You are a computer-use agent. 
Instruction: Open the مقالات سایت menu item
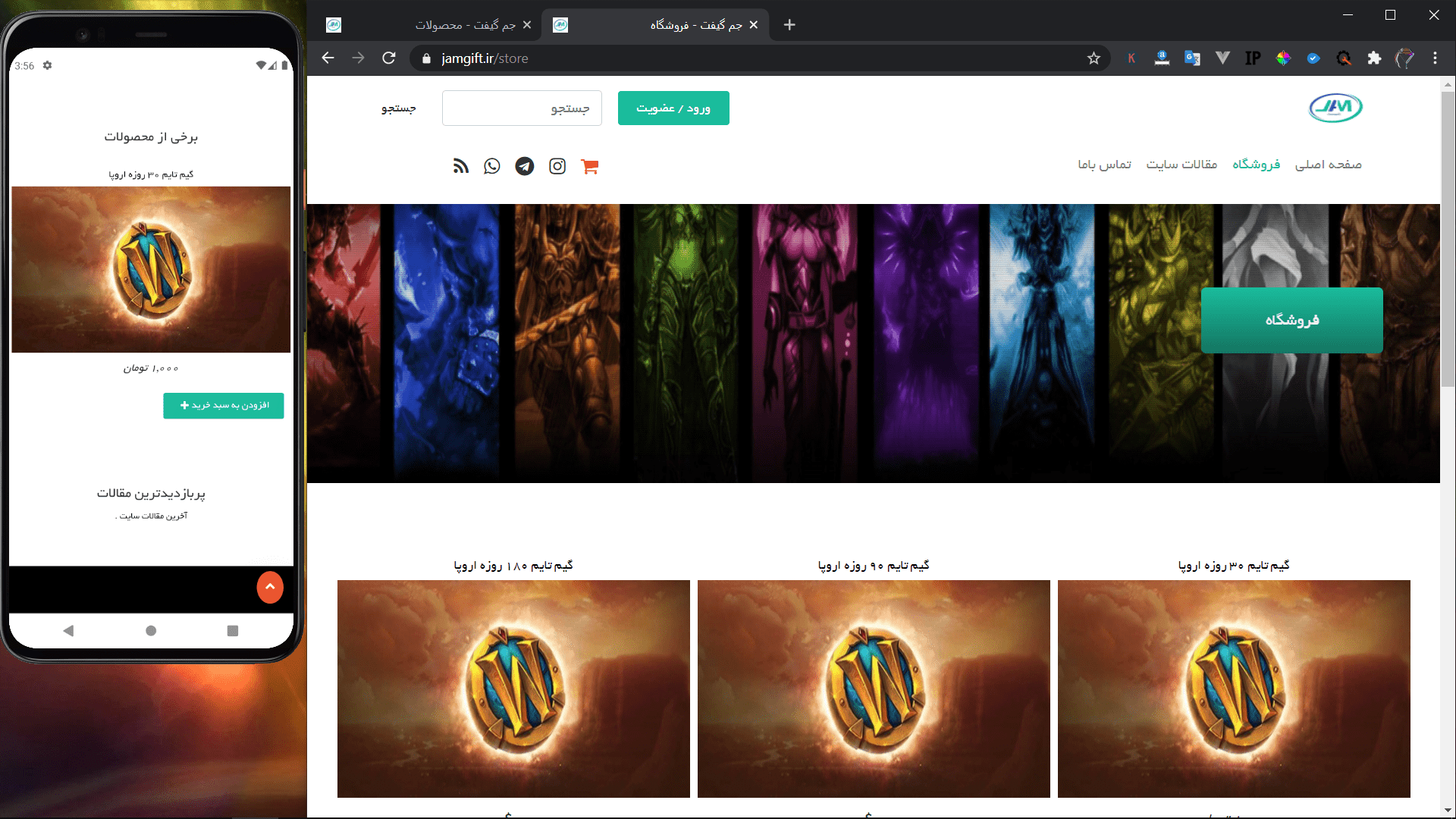pos(1181,165)
